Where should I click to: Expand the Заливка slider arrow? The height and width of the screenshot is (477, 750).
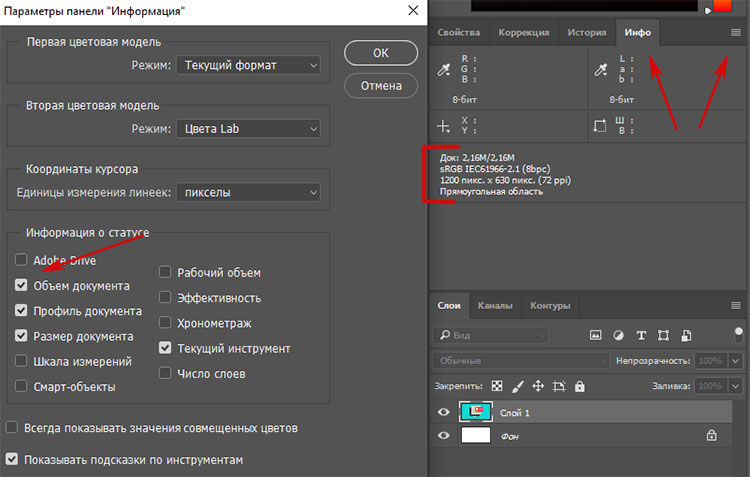point(736,386)
